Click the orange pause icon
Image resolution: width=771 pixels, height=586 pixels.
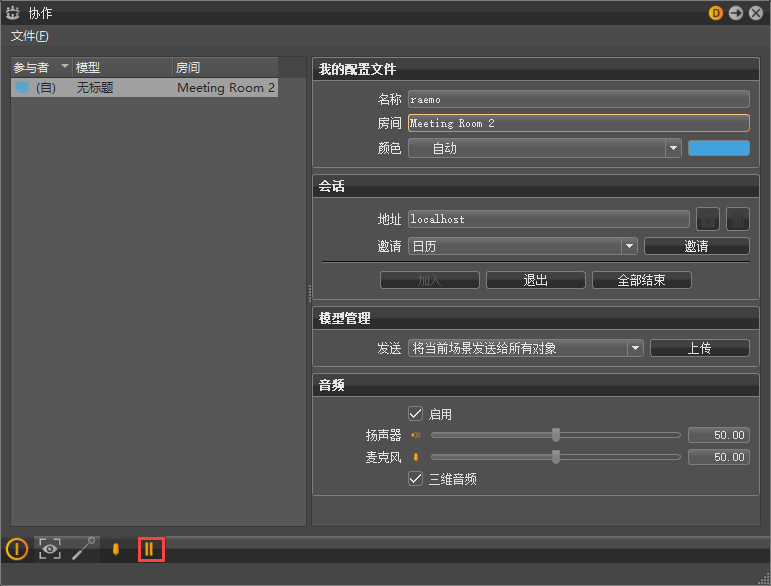pos(150,549)
